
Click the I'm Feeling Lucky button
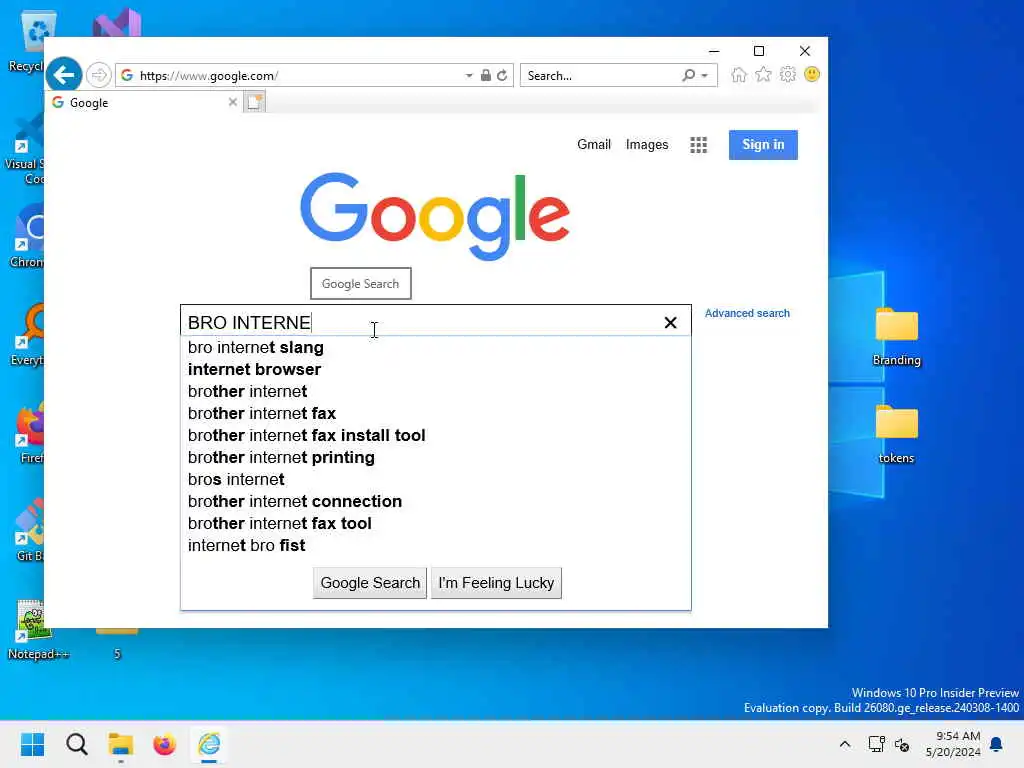[496, 583]
